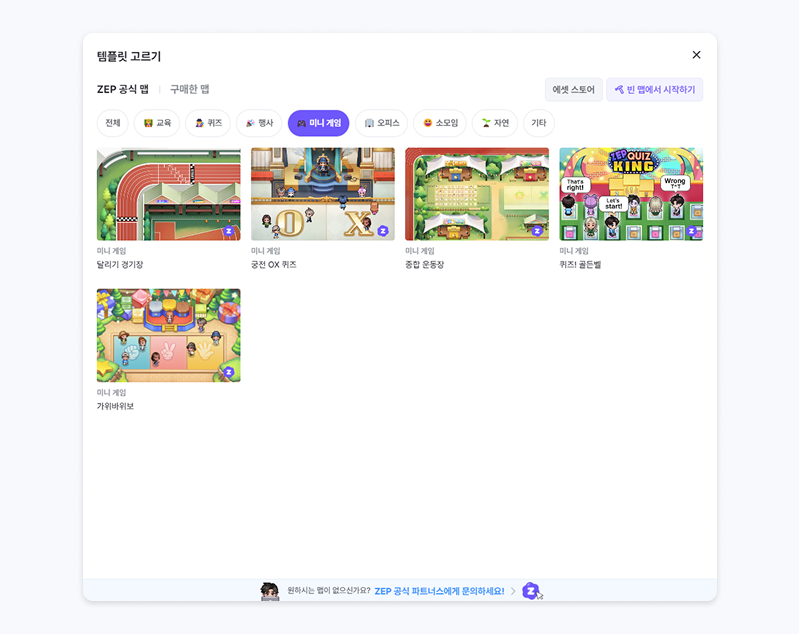Open the 종합 운동장 template thumbnail

pos(477,194)
